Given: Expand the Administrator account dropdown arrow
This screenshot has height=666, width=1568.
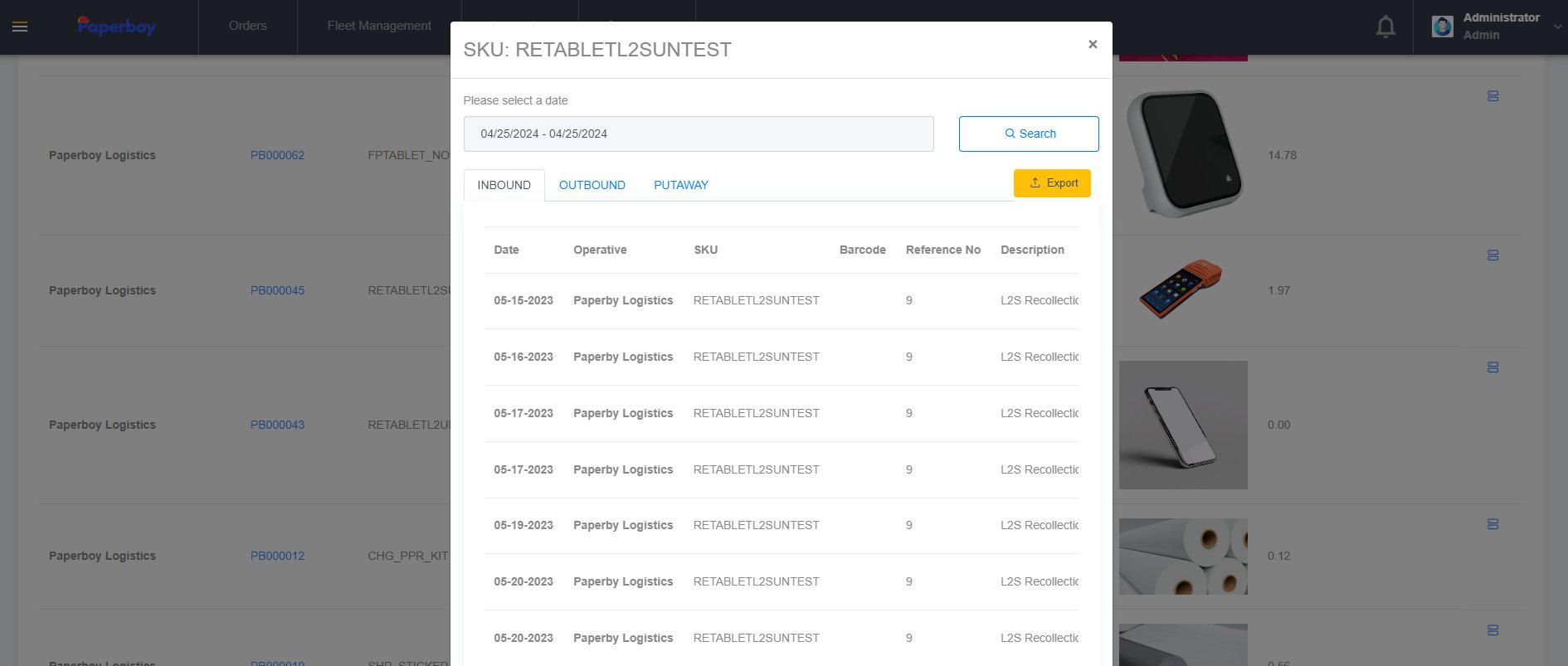Looking at the screenshot, I should click(1557, 27).
